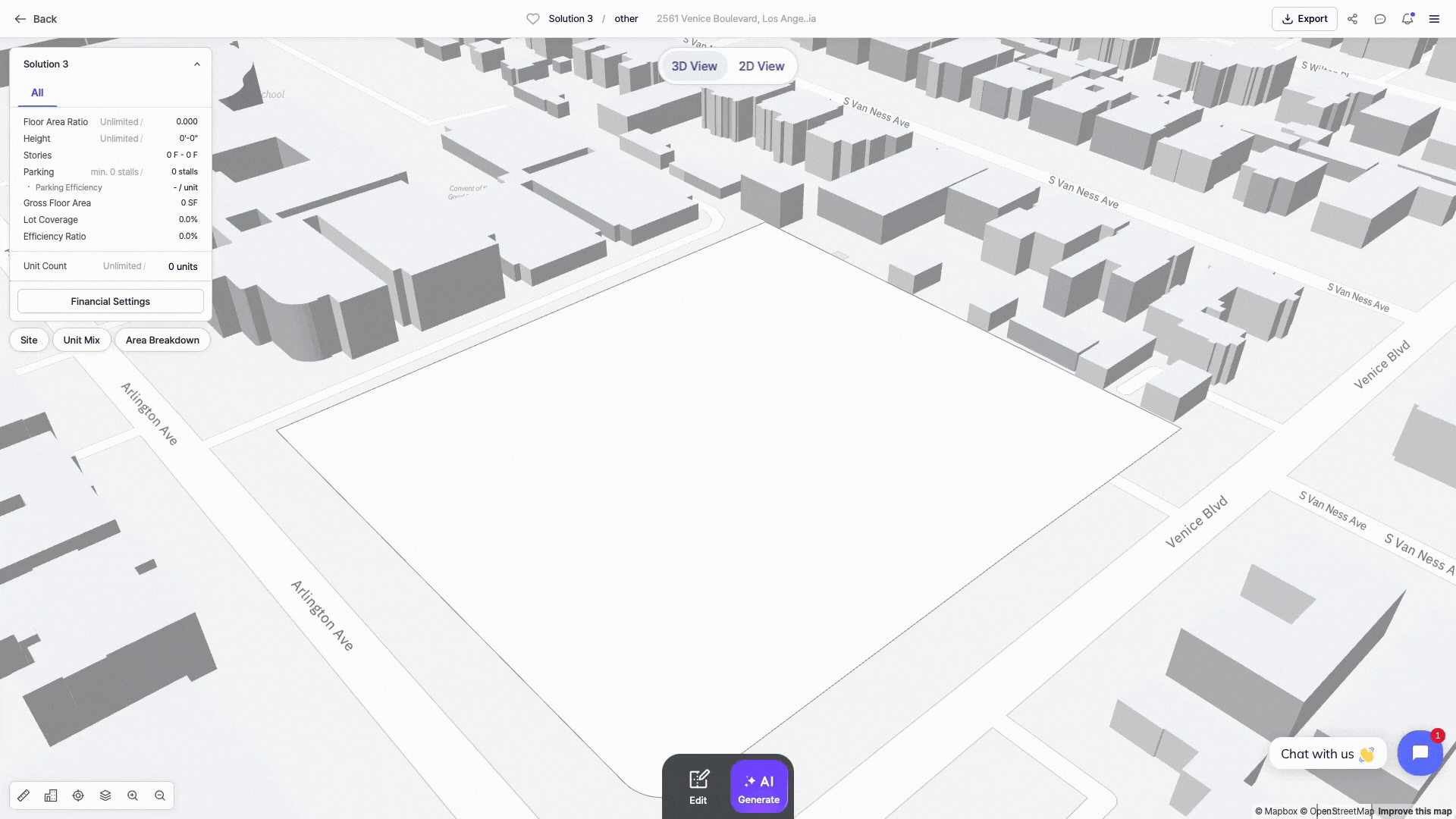Click the buildings icon in bottom toolbar
This screenshot has height=819, width=1456.
pyautogui.click(x=51, y=795)
